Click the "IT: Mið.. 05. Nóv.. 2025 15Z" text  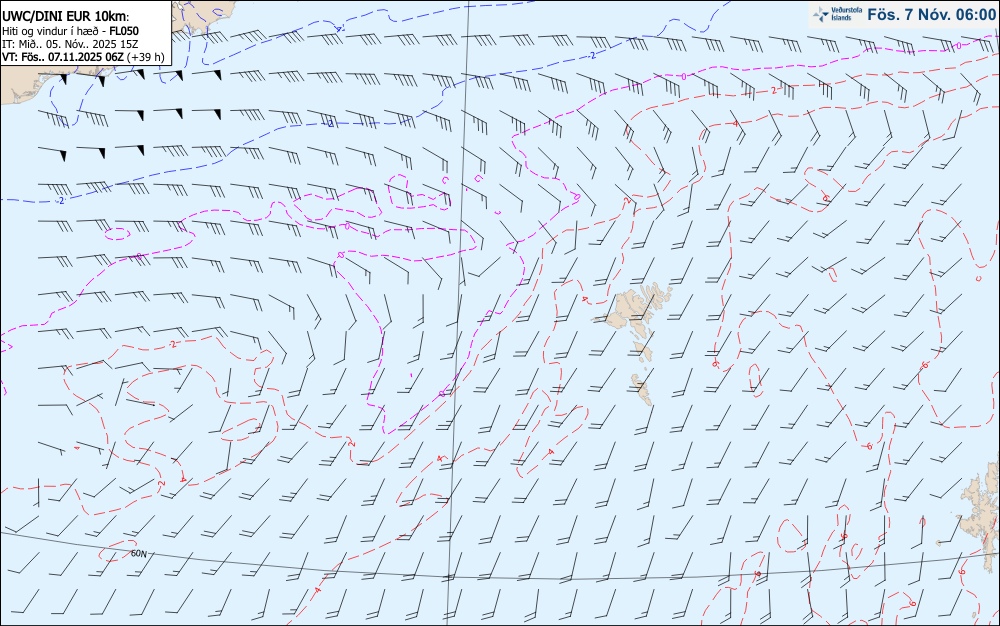tap(72, 44)
